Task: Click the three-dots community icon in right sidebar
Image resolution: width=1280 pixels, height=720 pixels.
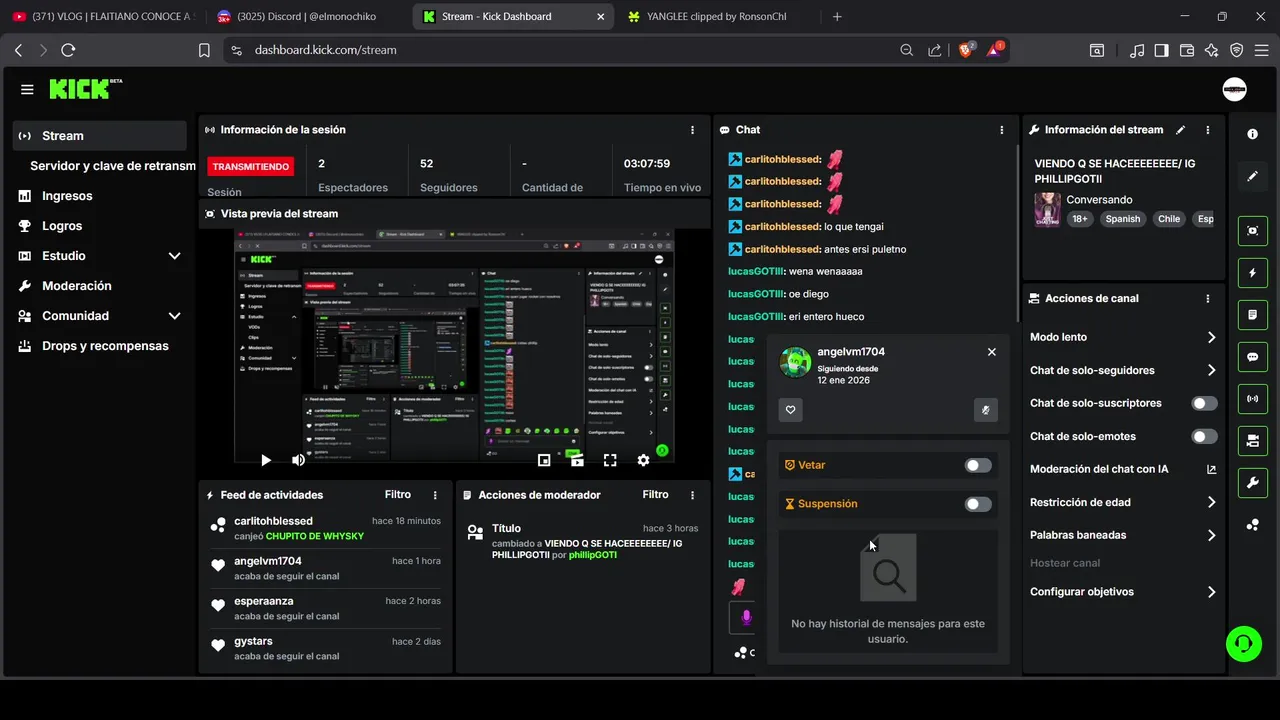Action: (x=1253, y=525)
